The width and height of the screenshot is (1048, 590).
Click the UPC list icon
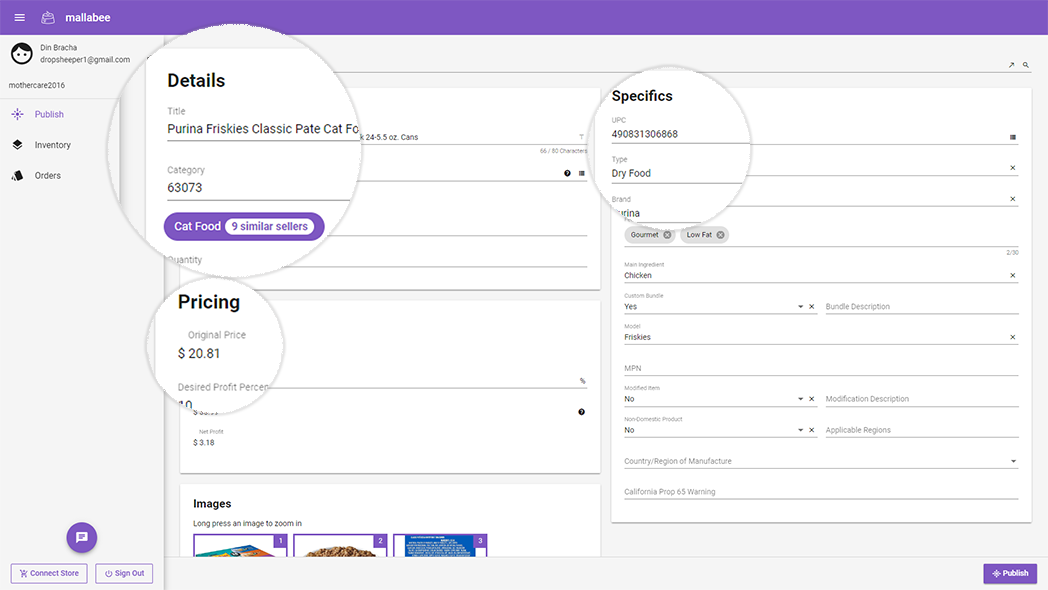1013,137
